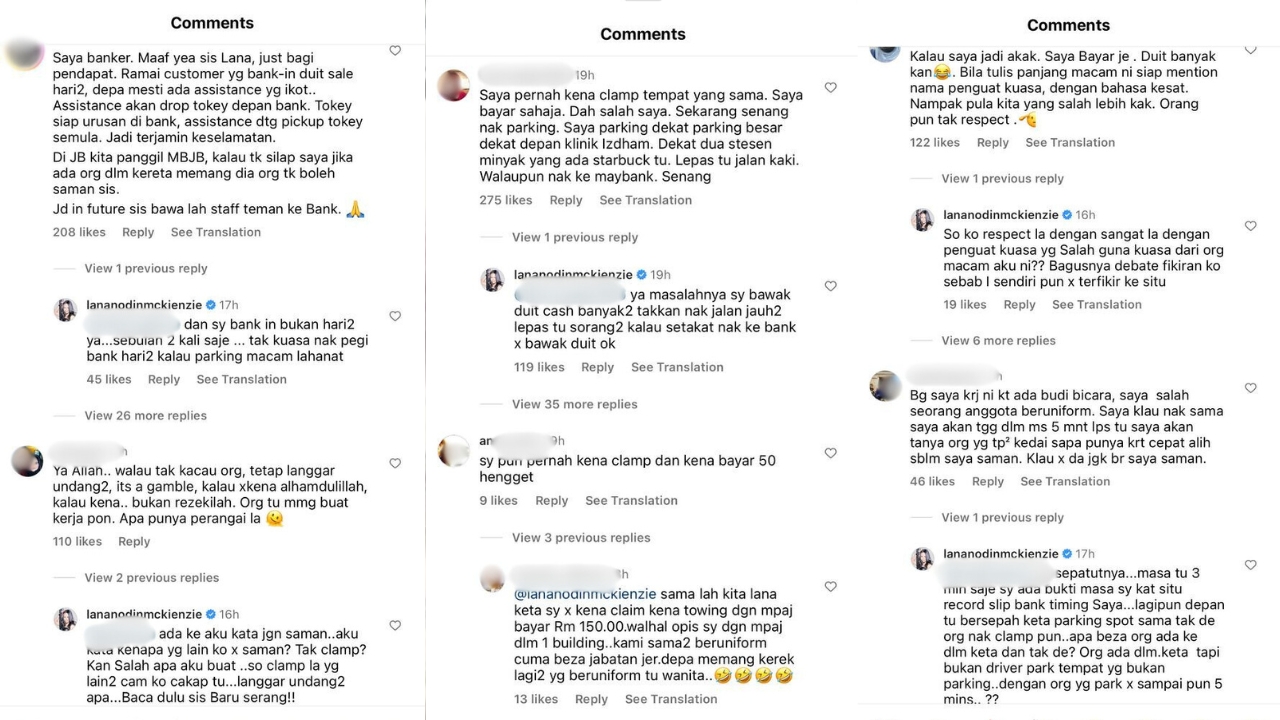
Task: Like lananodinmckienzie's reply 'So ko respect la'
Action: (x=1250, y=226)
